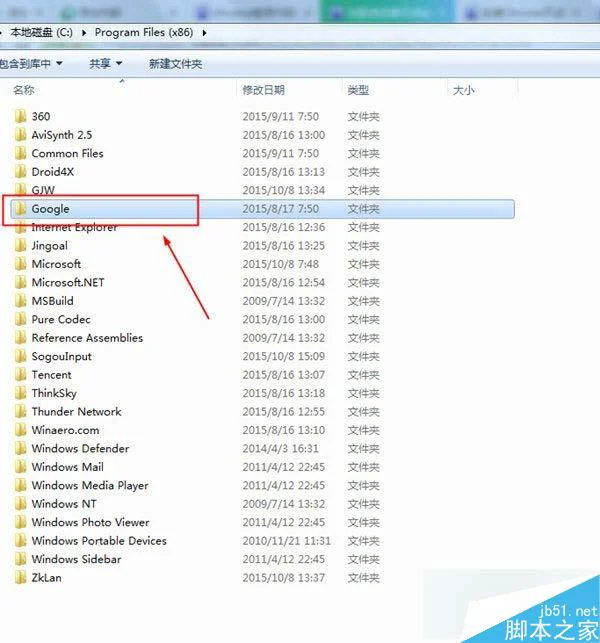The image size is (600, 643).
Task: Click the 360 folder icon
Action: click(20, 116)
